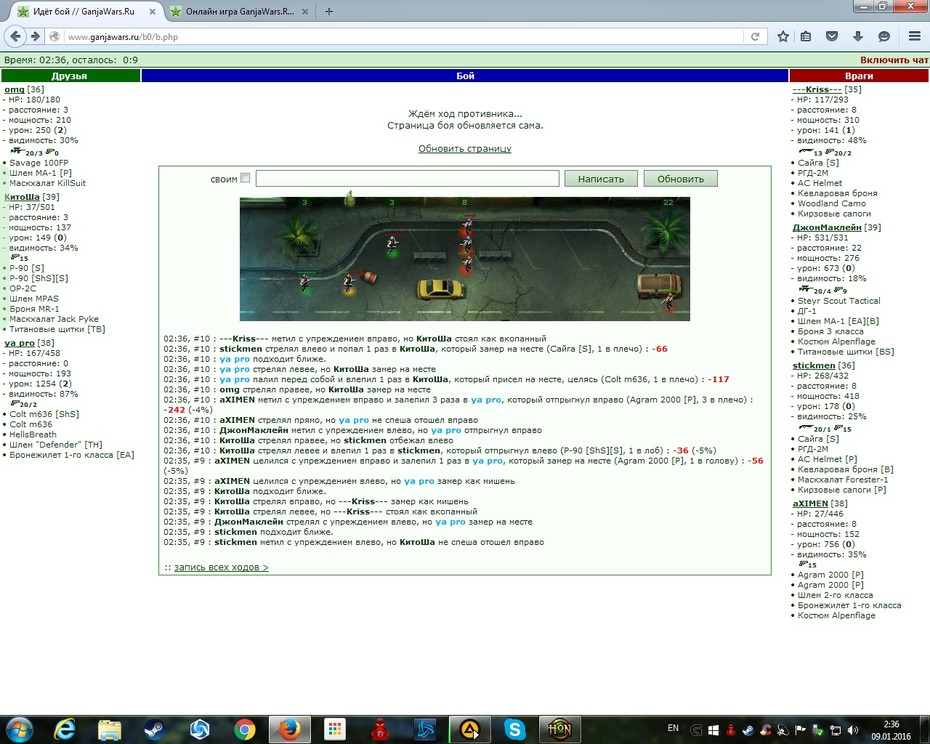The width and height of the screenshot is (930, 744).
Task: Click 'Savage 100FP' item under omg
Action: pyautogui.click(x=39, y=163)
